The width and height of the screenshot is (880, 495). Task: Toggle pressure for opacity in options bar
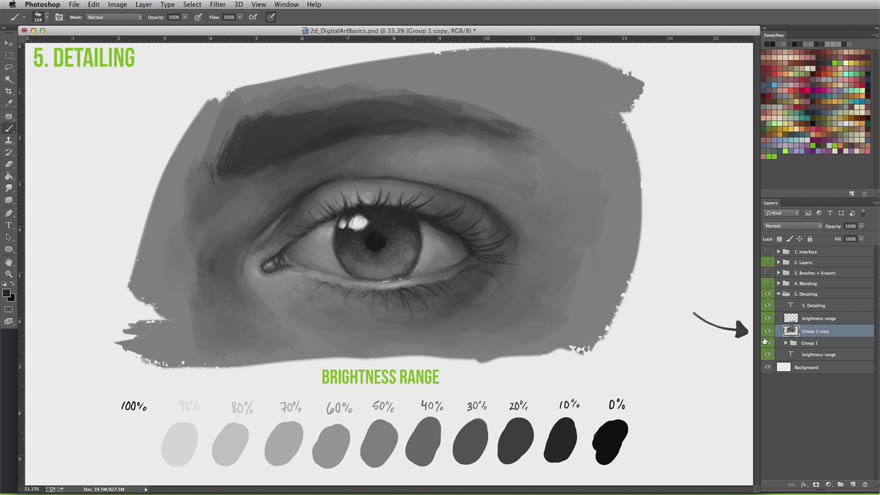tap(198, 17)
